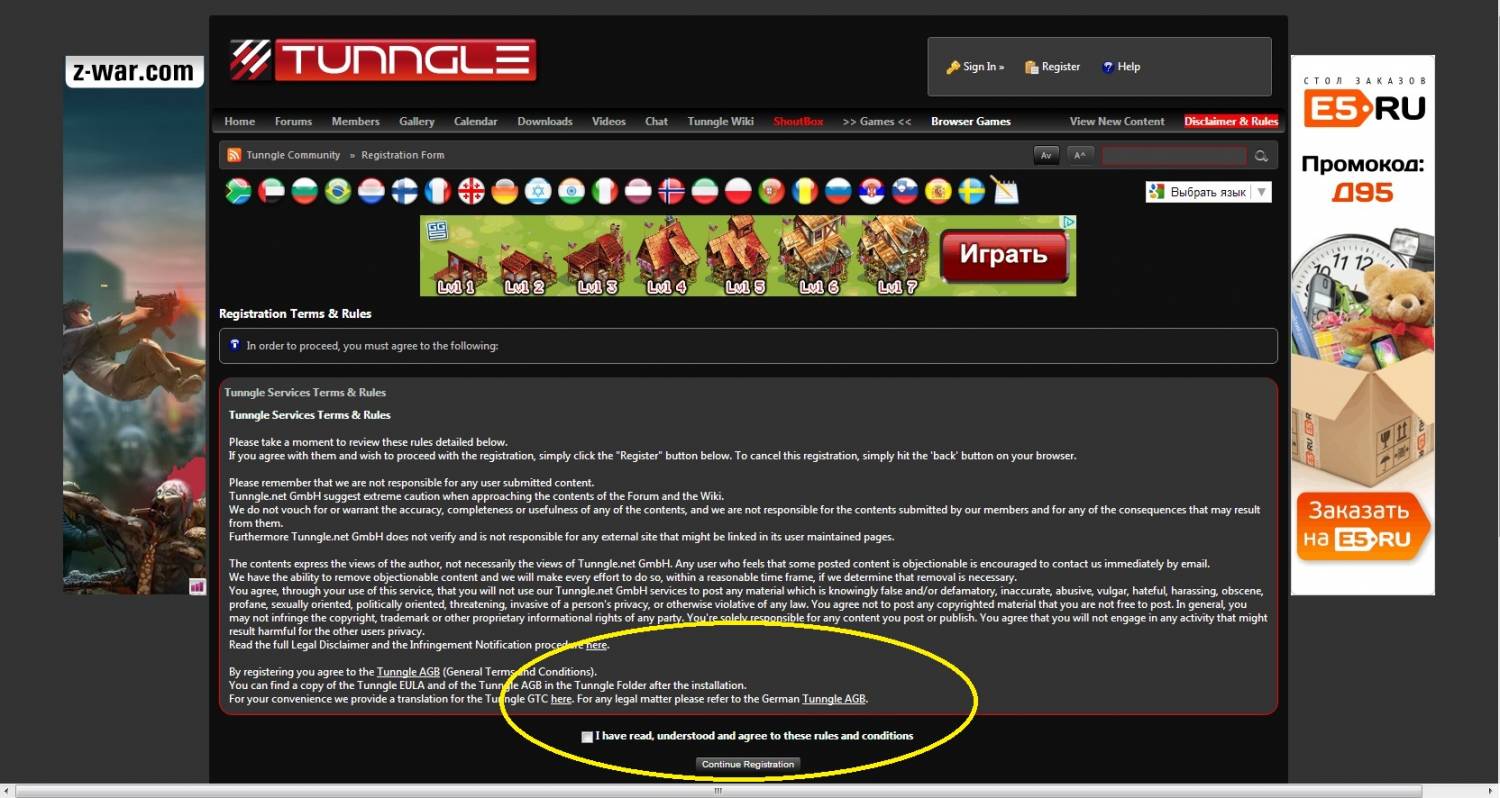
Task: Click the AdChoices icon on game banner
Action: pyautogui.click(x=1069, y=223)
